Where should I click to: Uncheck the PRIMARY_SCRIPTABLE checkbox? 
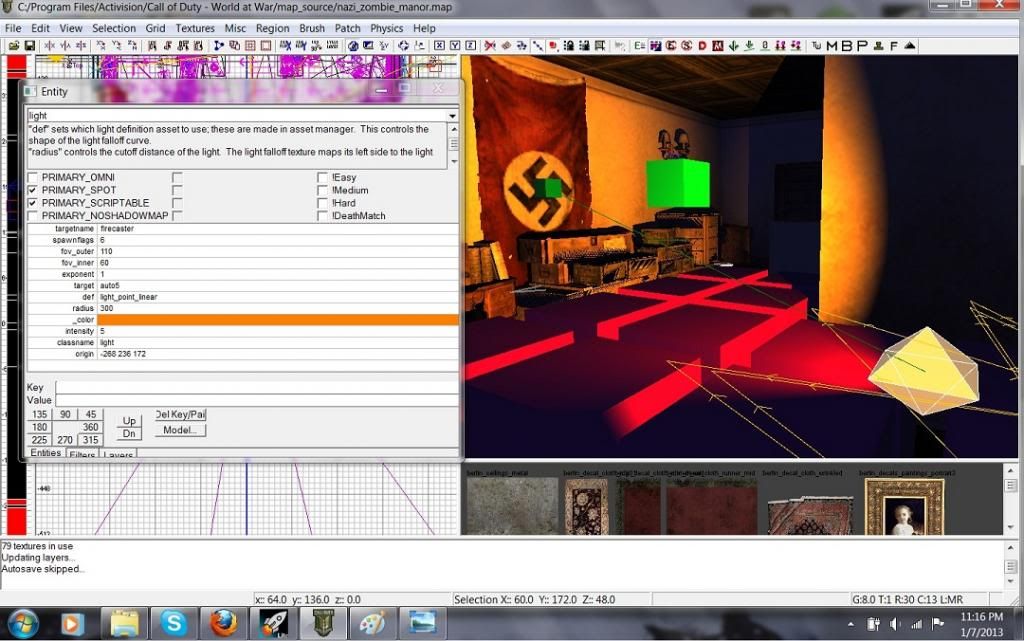33,203
